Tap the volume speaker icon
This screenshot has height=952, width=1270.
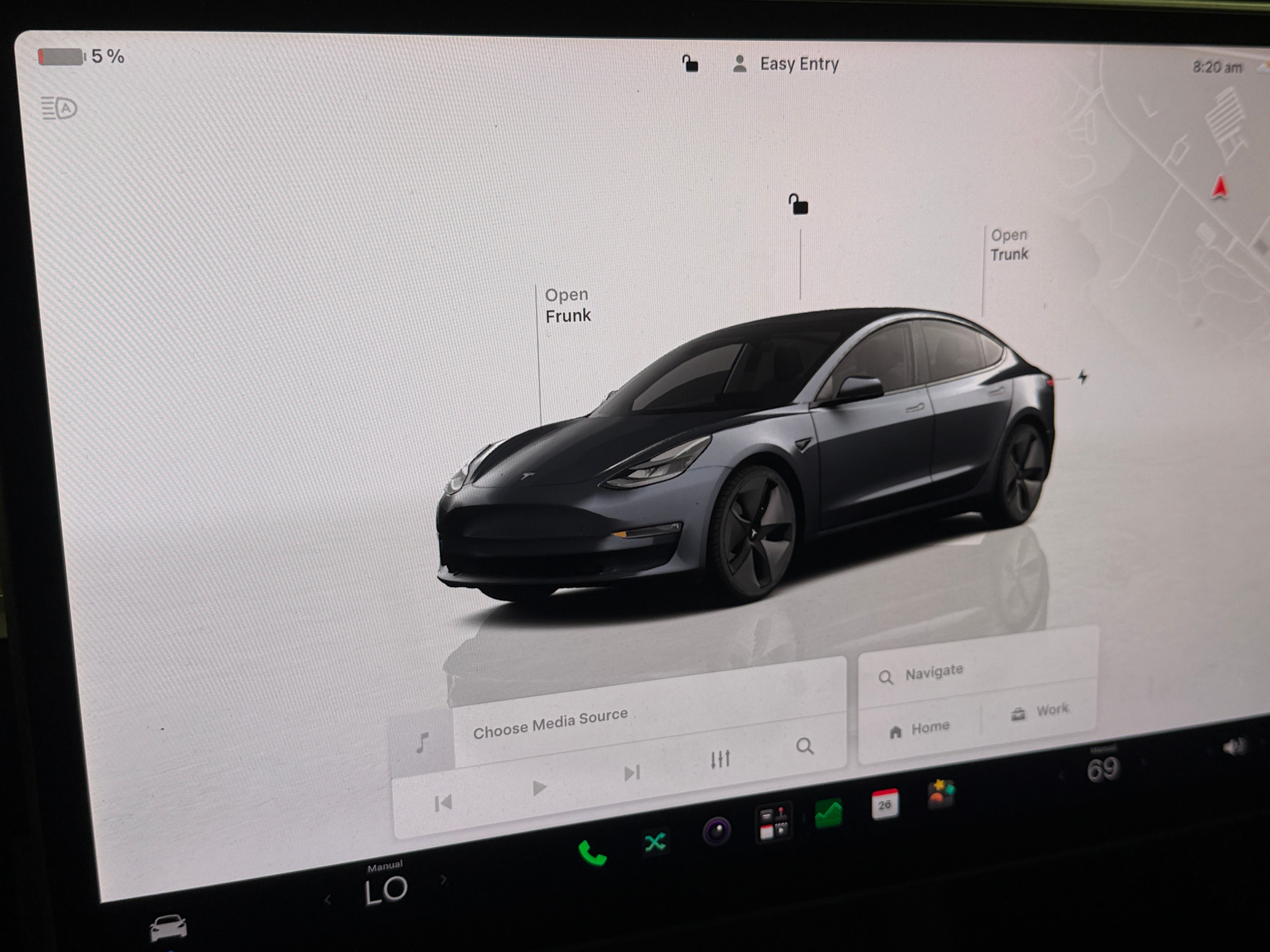[1234, 746]
